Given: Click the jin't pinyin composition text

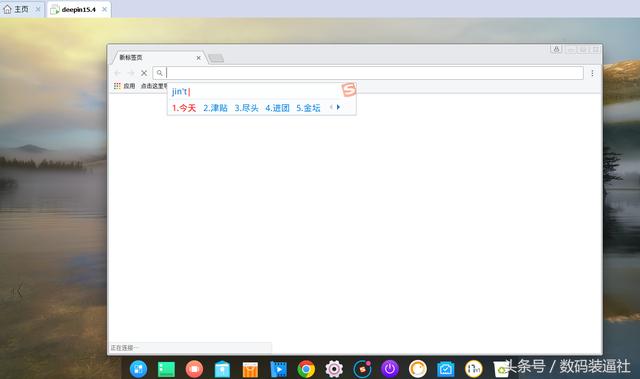Looking at the screenshot, I should [x=180, y=91].
